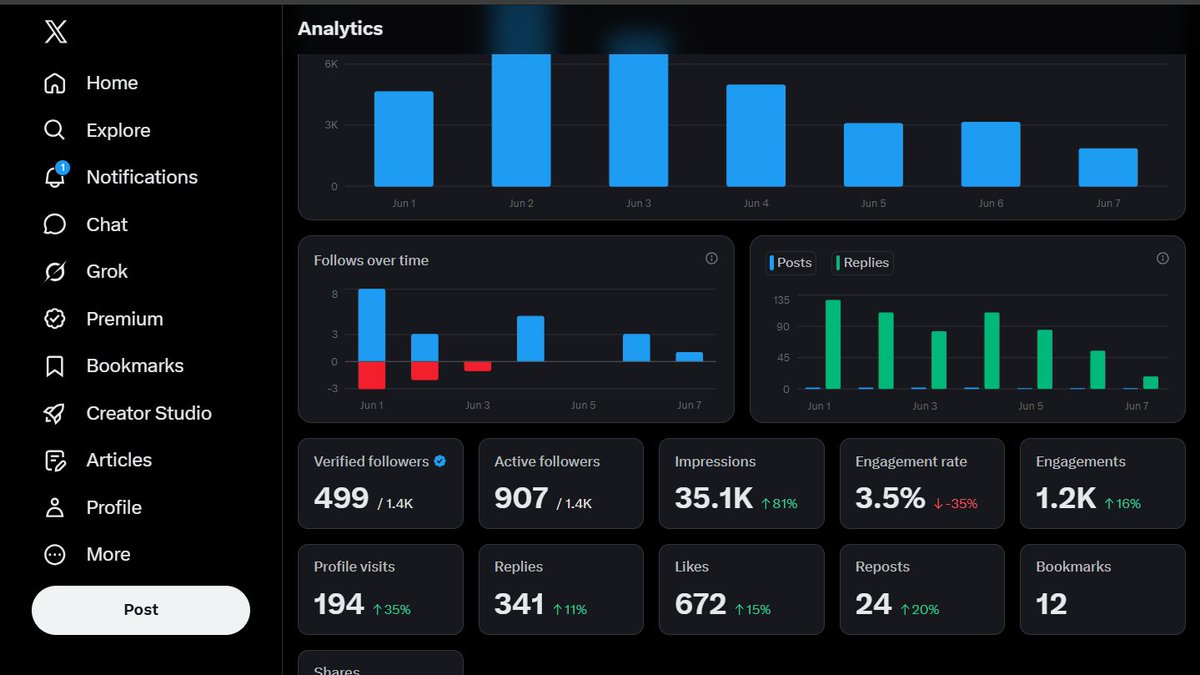Click the Profile person icon
The width and height of the screenshot is (1200, 675).
[x=55, y=507]
